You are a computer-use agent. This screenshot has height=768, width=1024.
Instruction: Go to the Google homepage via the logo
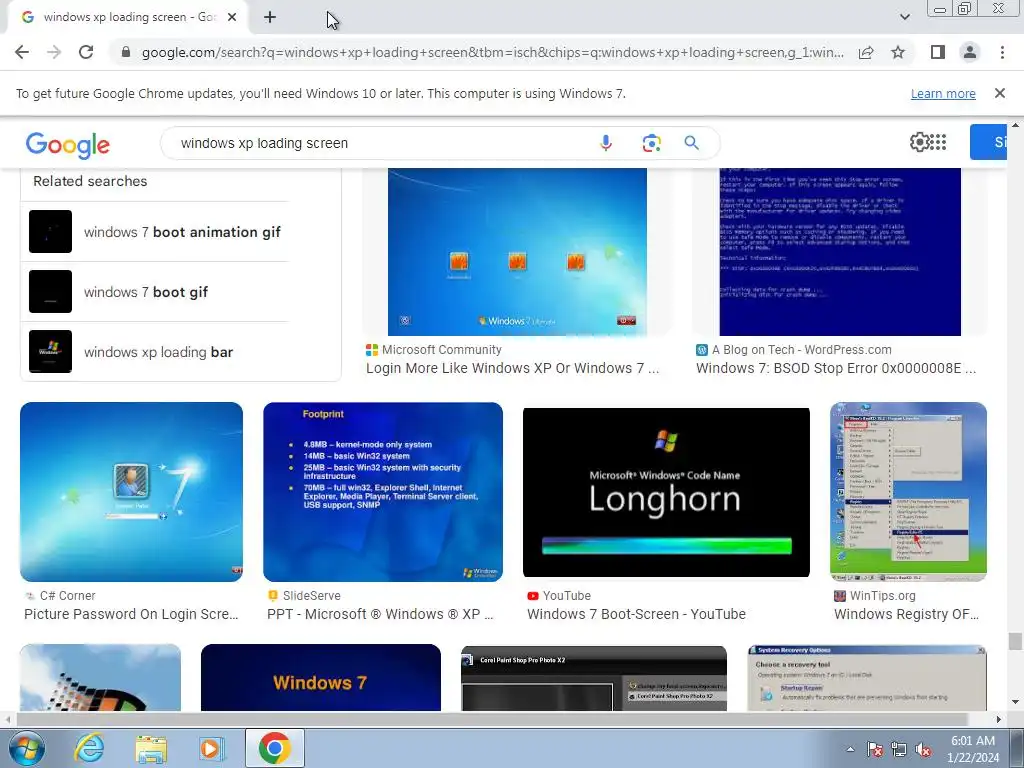coord(68,144)
